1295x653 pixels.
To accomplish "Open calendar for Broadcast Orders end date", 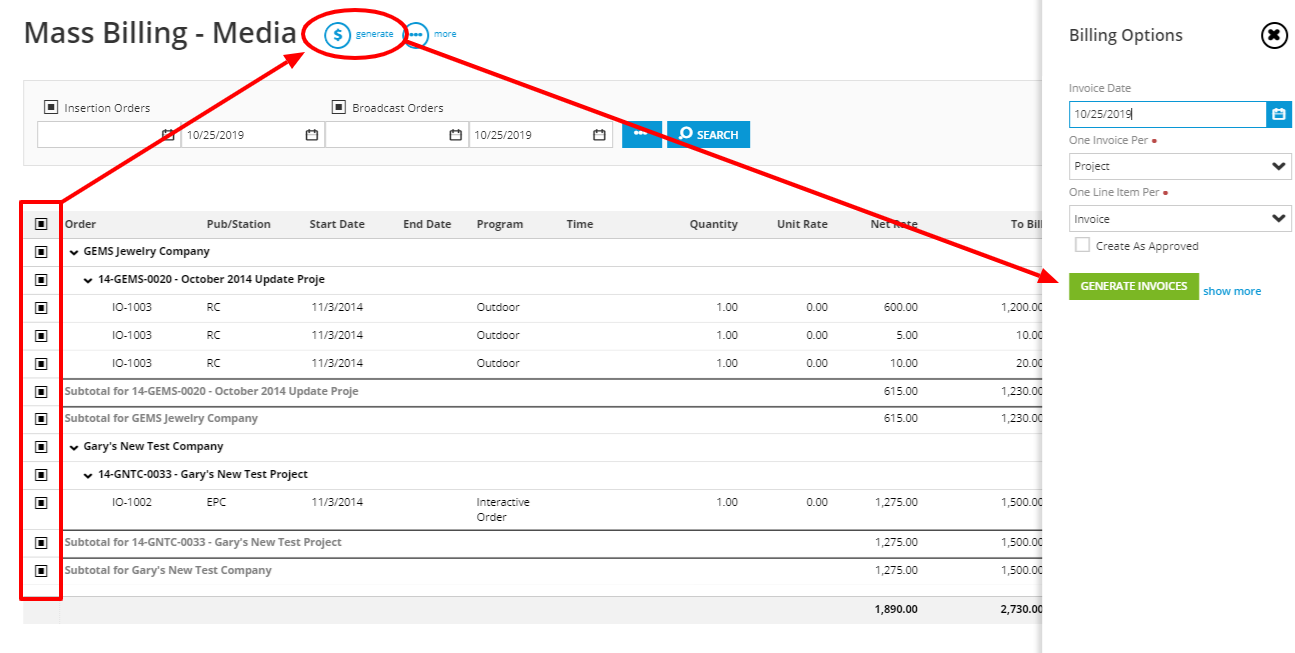I will pos(599,135).
